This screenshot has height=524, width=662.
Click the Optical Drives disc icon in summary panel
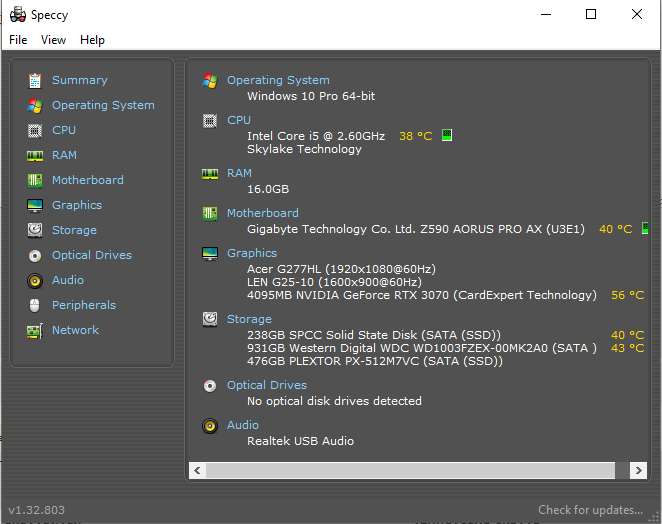tap(210, 386)
